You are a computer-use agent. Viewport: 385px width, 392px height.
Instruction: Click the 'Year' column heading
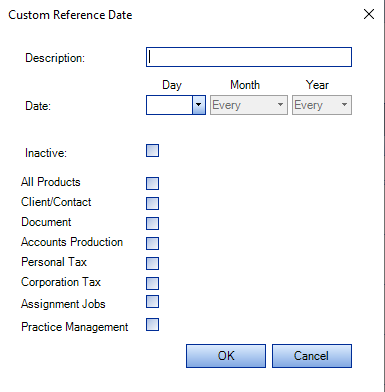coord(317,85)
